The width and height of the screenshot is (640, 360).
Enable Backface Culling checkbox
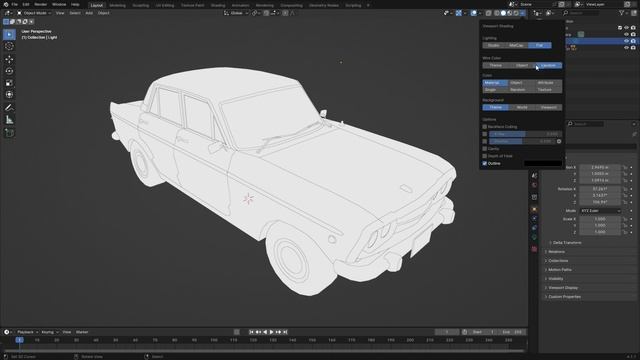[484, 127]
